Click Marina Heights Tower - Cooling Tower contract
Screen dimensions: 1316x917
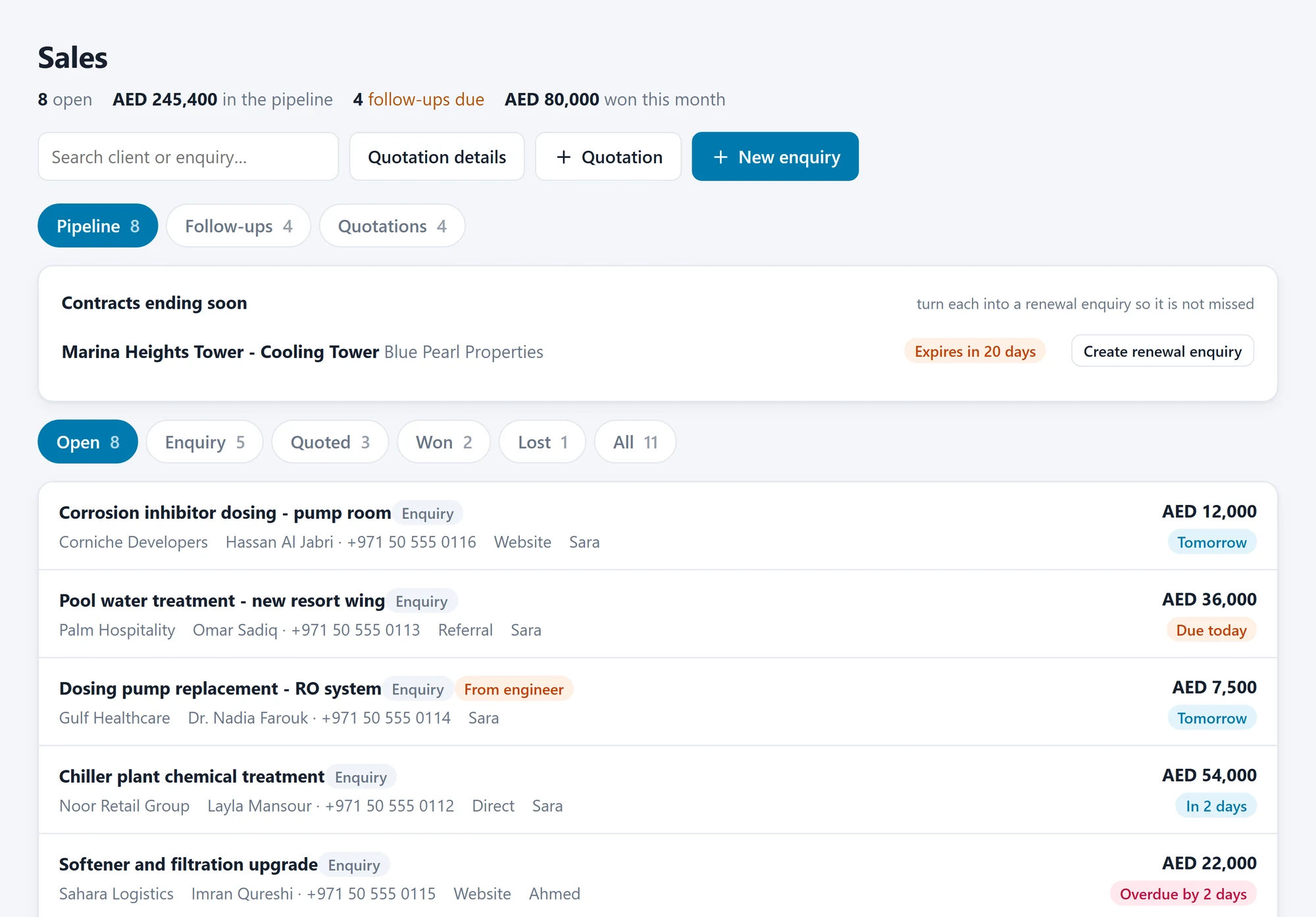[x=220, y=352]
